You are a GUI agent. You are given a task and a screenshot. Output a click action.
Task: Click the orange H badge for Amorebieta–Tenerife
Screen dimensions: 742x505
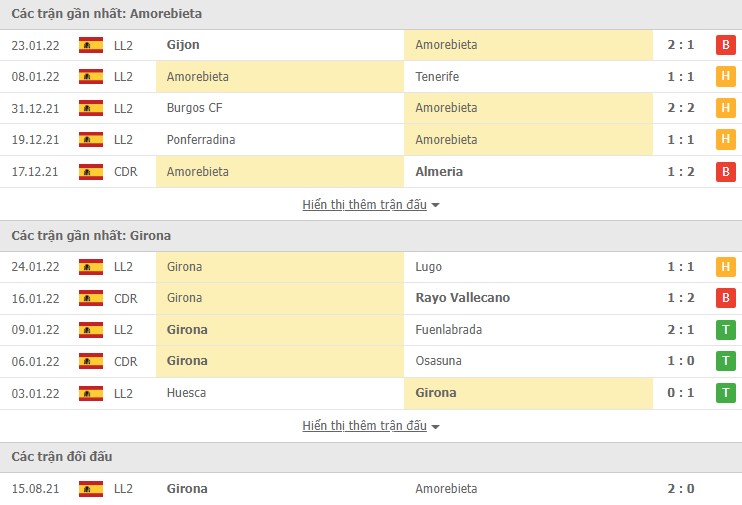pos(725,77)
